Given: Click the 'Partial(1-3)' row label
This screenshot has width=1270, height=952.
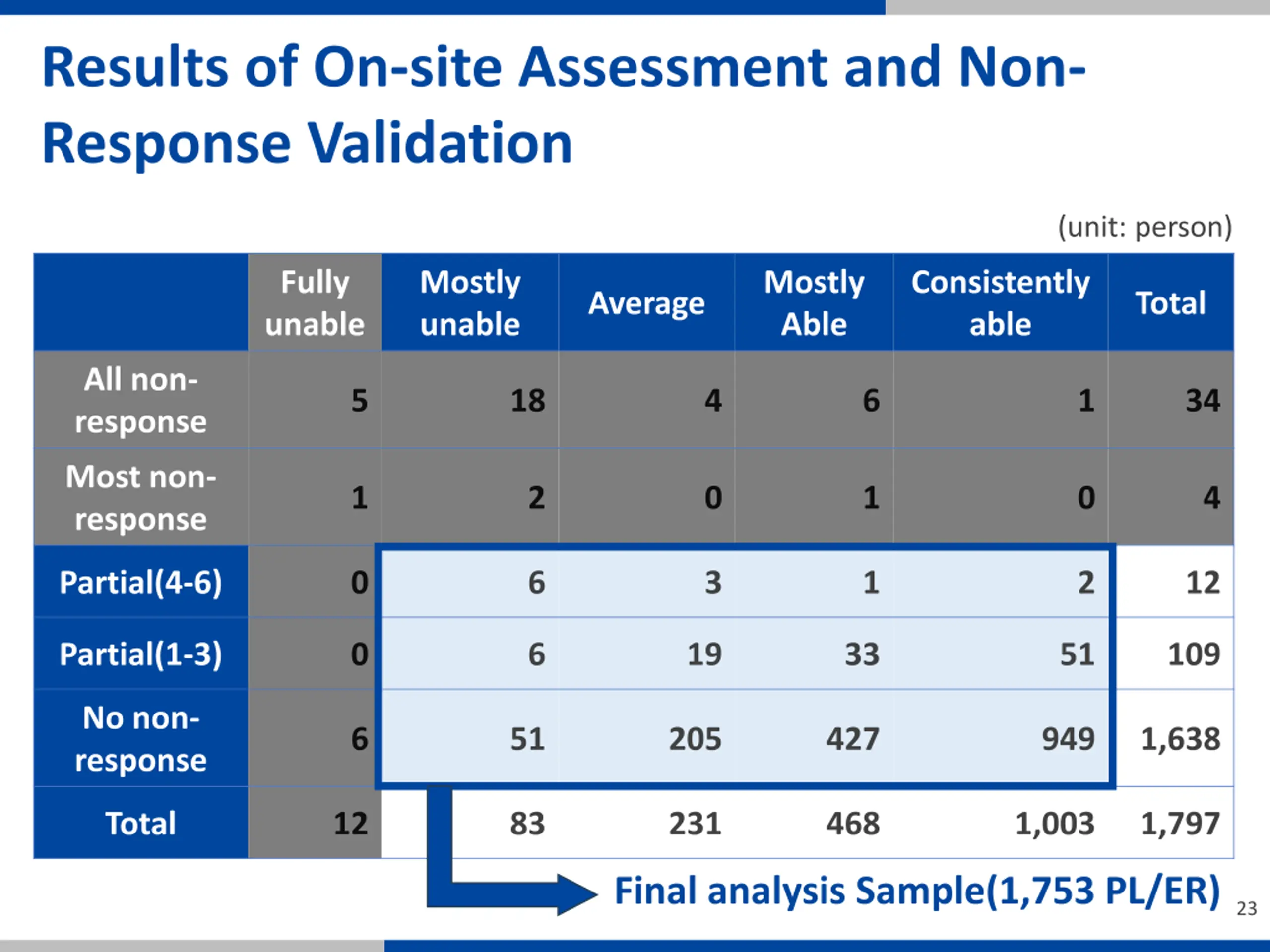Looking at the screenshot, I should tap(141, 654).
